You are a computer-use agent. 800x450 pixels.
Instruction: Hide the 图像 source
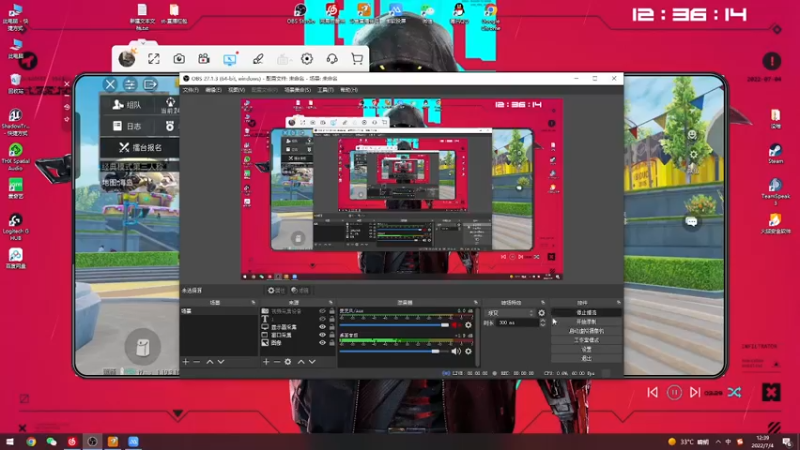(x=322, y=343)
